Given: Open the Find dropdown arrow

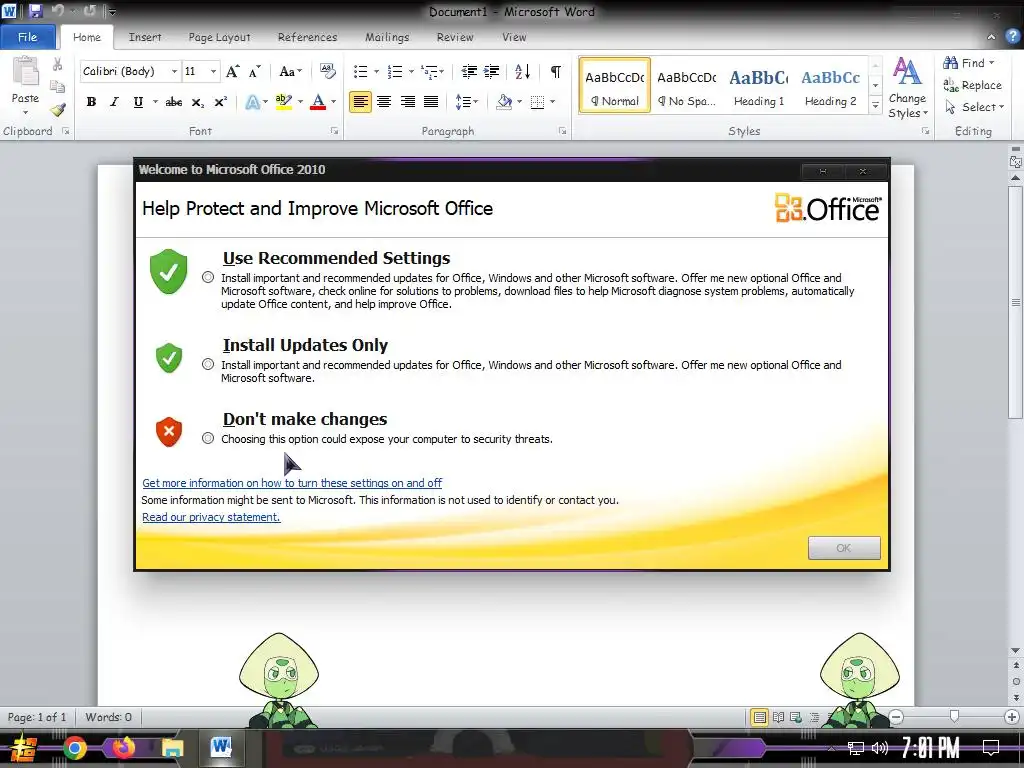Looking at the screenshot, I should click(x=991, y=63).
